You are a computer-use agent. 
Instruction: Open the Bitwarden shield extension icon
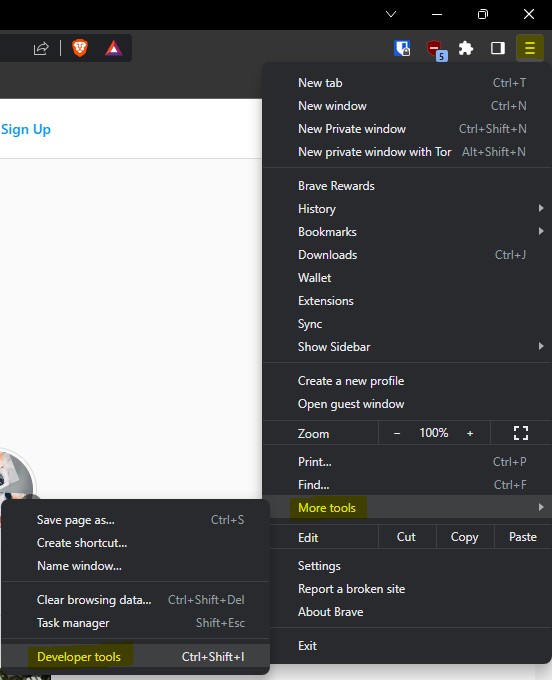click(402, 48)
